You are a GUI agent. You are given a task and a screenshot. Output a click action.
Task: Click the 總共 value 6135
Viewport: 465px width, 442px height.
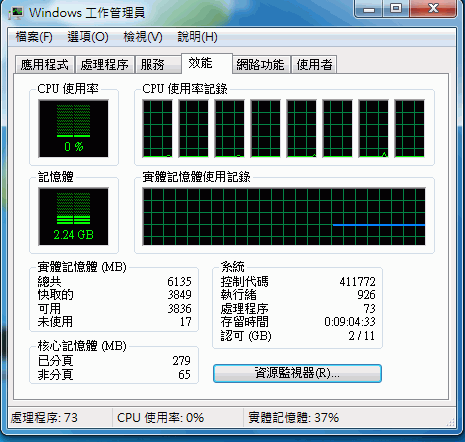click(179, 282)
